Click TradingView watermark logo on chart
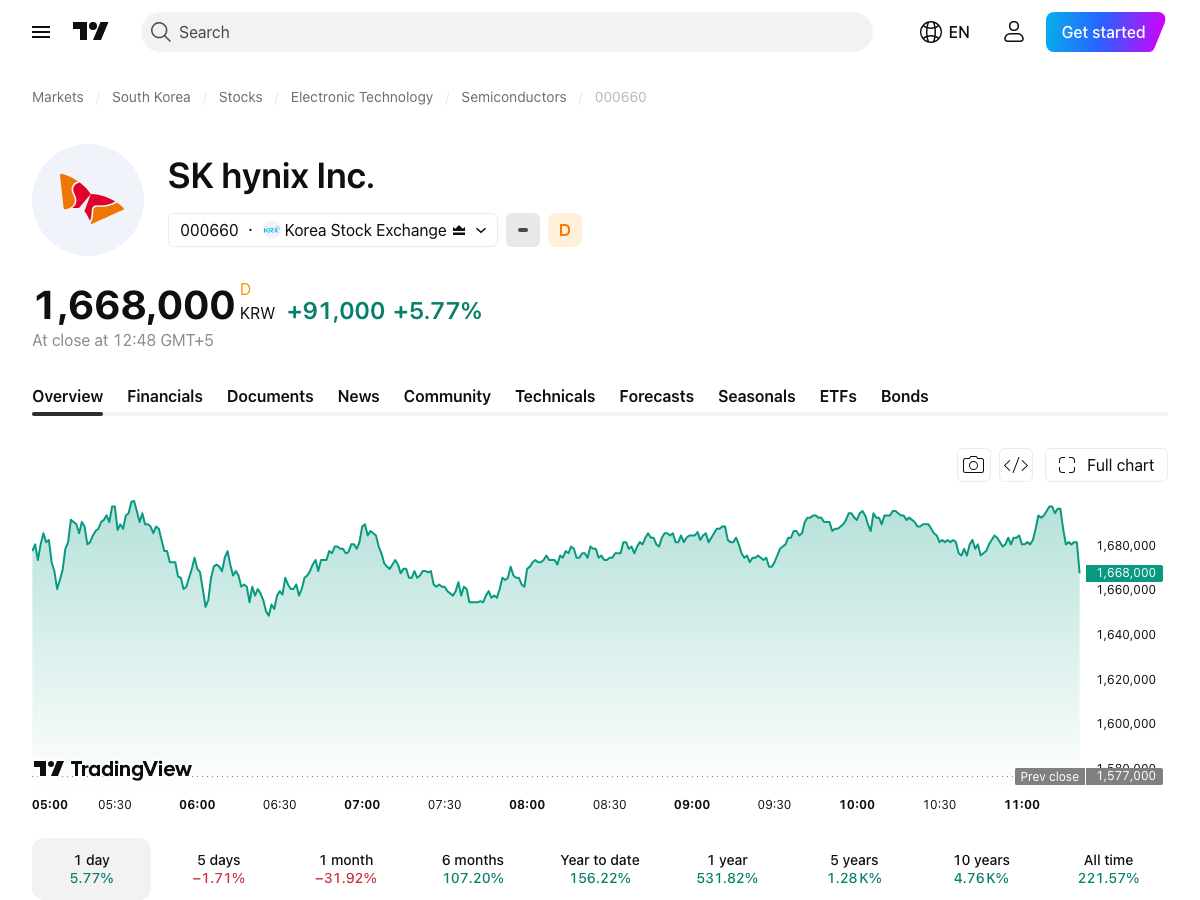Screen dimensions: 1200x900 coord(112,769)
